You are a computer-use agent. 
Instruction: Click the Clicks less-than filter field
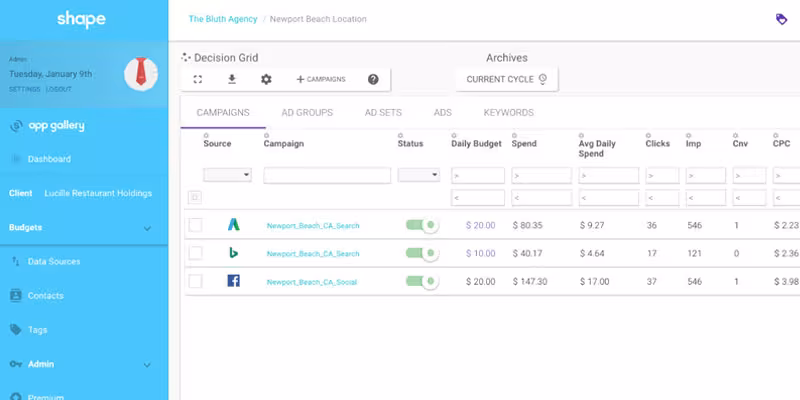click(x=662, y=197)
